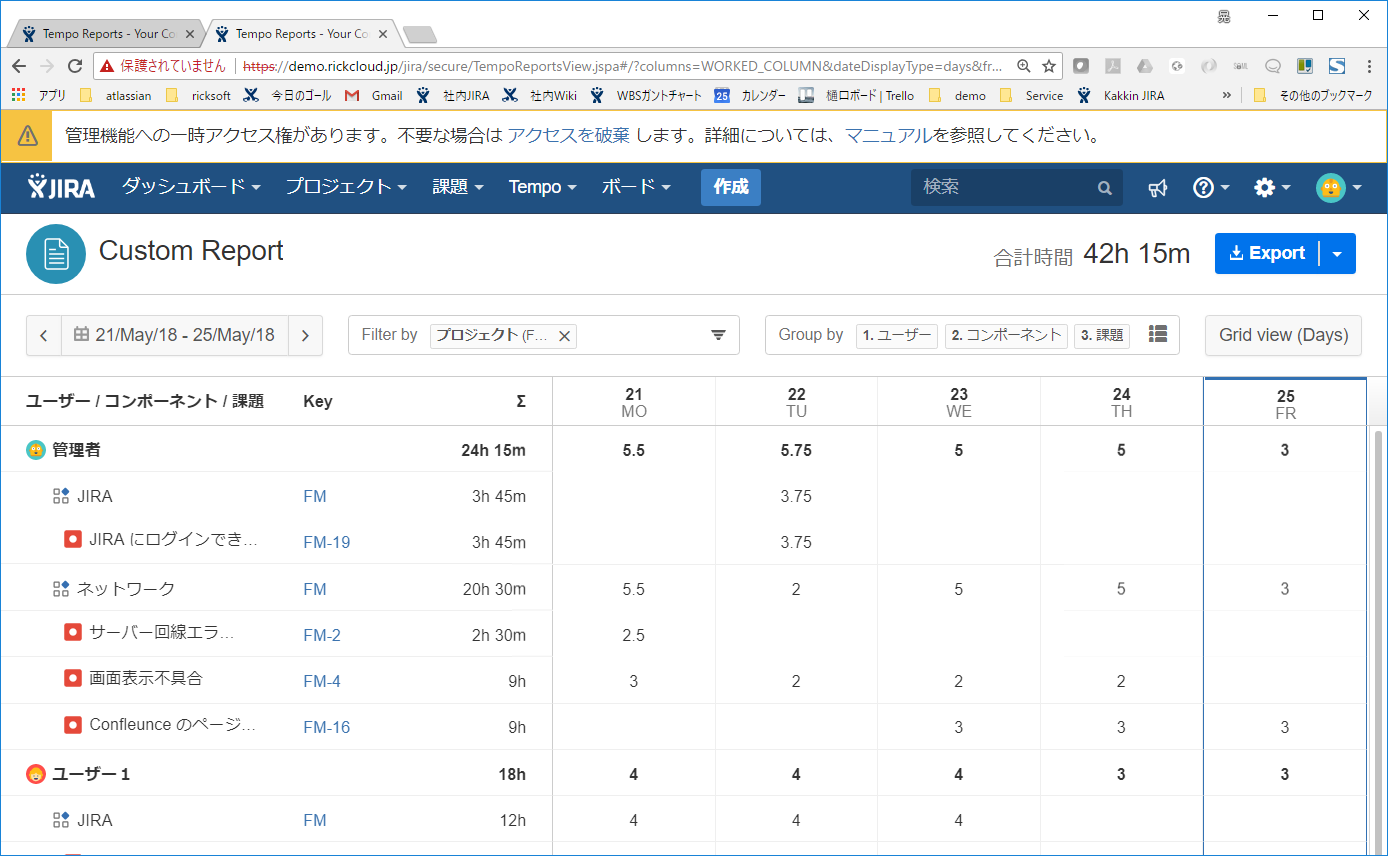The width and height of the screenshot is (1388, 856).
Task: Click component icon beside ネットワーク row
Action: 61,589
